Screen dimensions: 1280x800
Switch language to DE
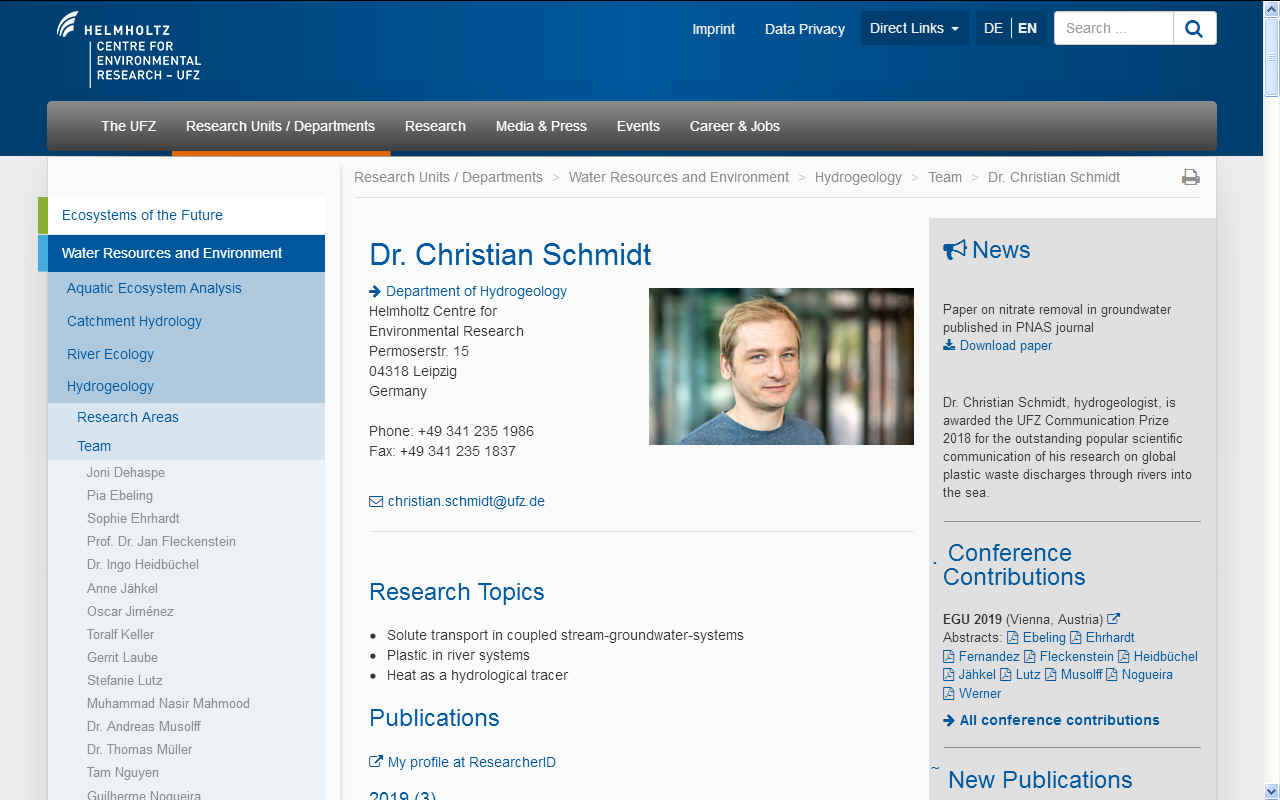click(x=993, y=28)
